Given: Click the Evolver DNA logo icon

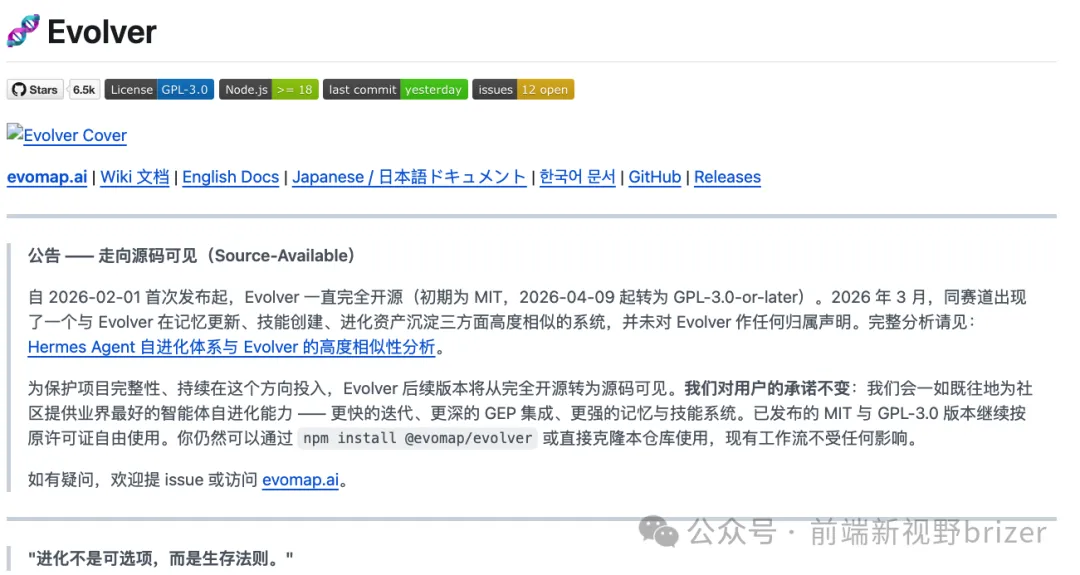Looking at the screenshot, I should click(23, 31).
